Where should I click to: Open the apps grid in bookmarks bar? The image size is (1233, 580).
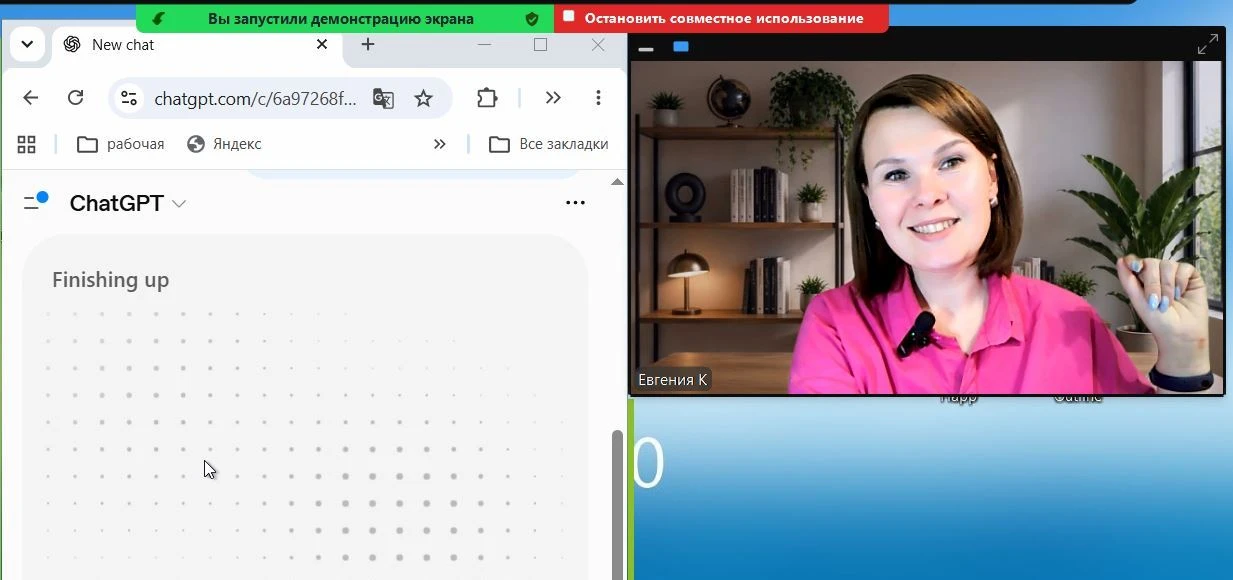[27, 144]
